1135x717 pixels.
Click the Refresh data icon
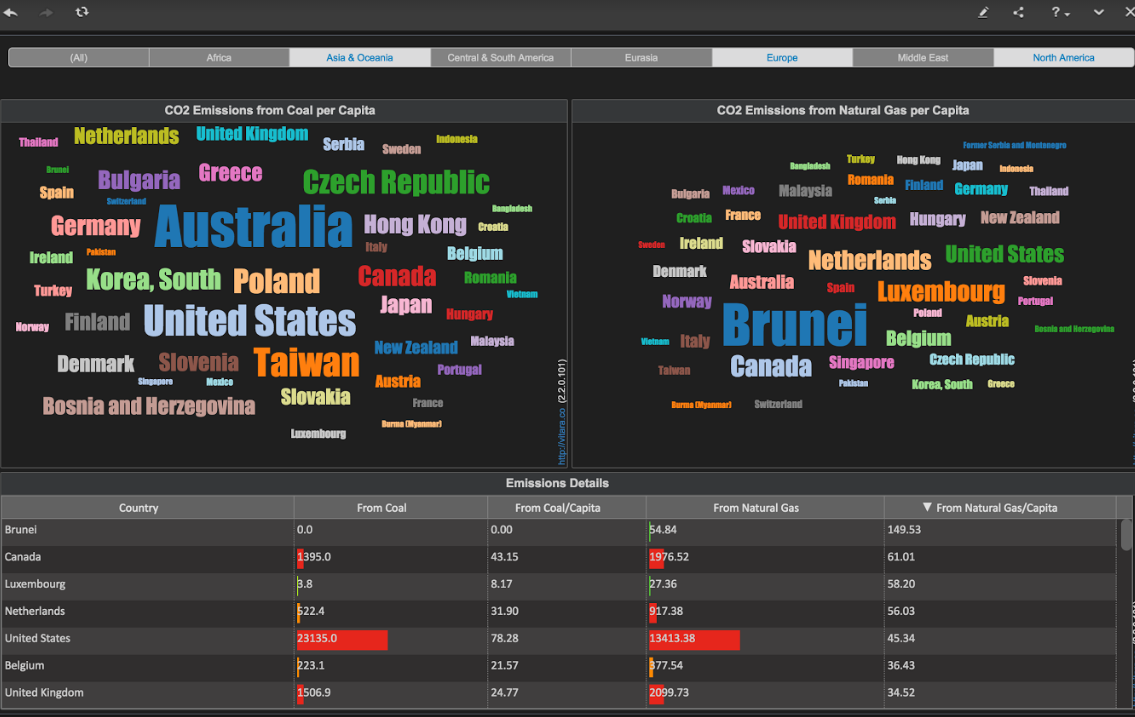(81, 12)
